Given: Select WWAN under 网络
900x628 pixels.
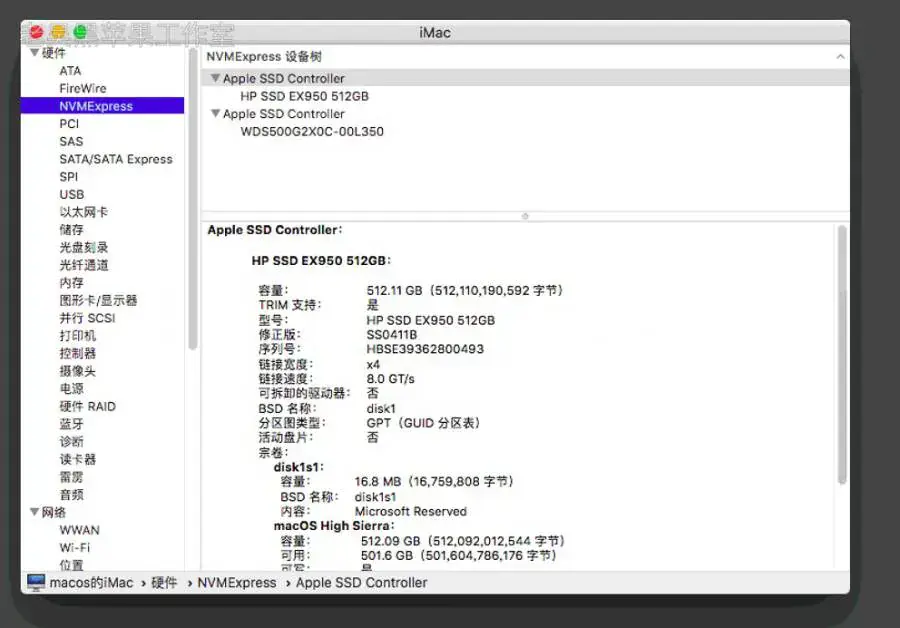Looking at the screenshot, I should pyautogui.click(x=79, y=530).
